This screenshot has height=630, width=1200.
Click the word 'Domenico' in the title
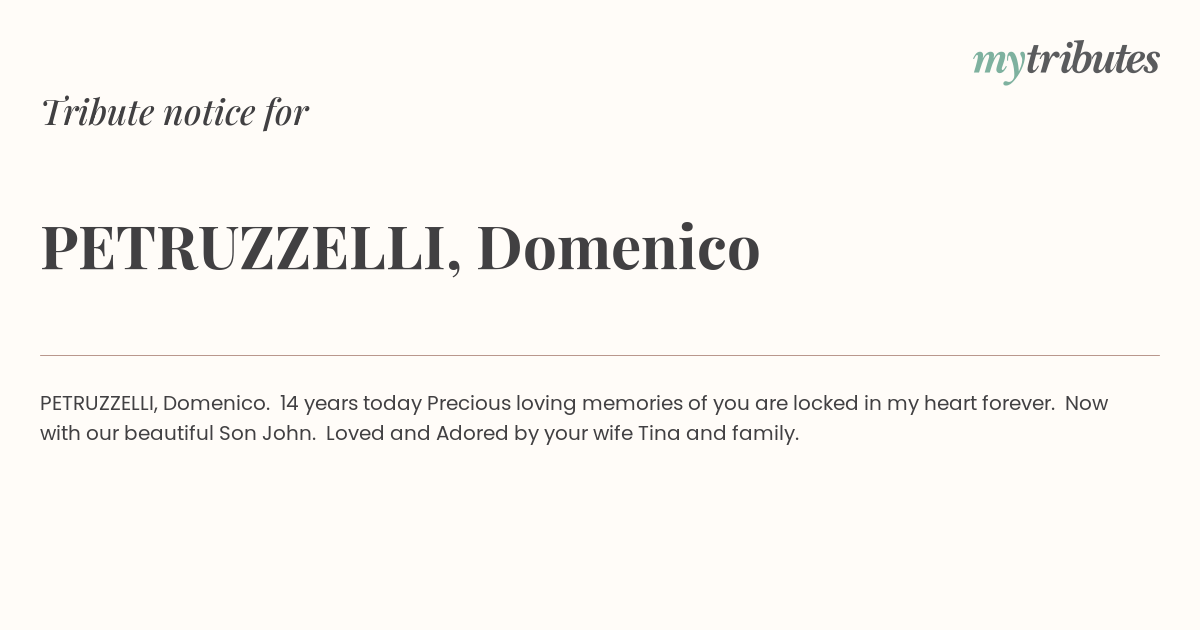click(619, 247)
